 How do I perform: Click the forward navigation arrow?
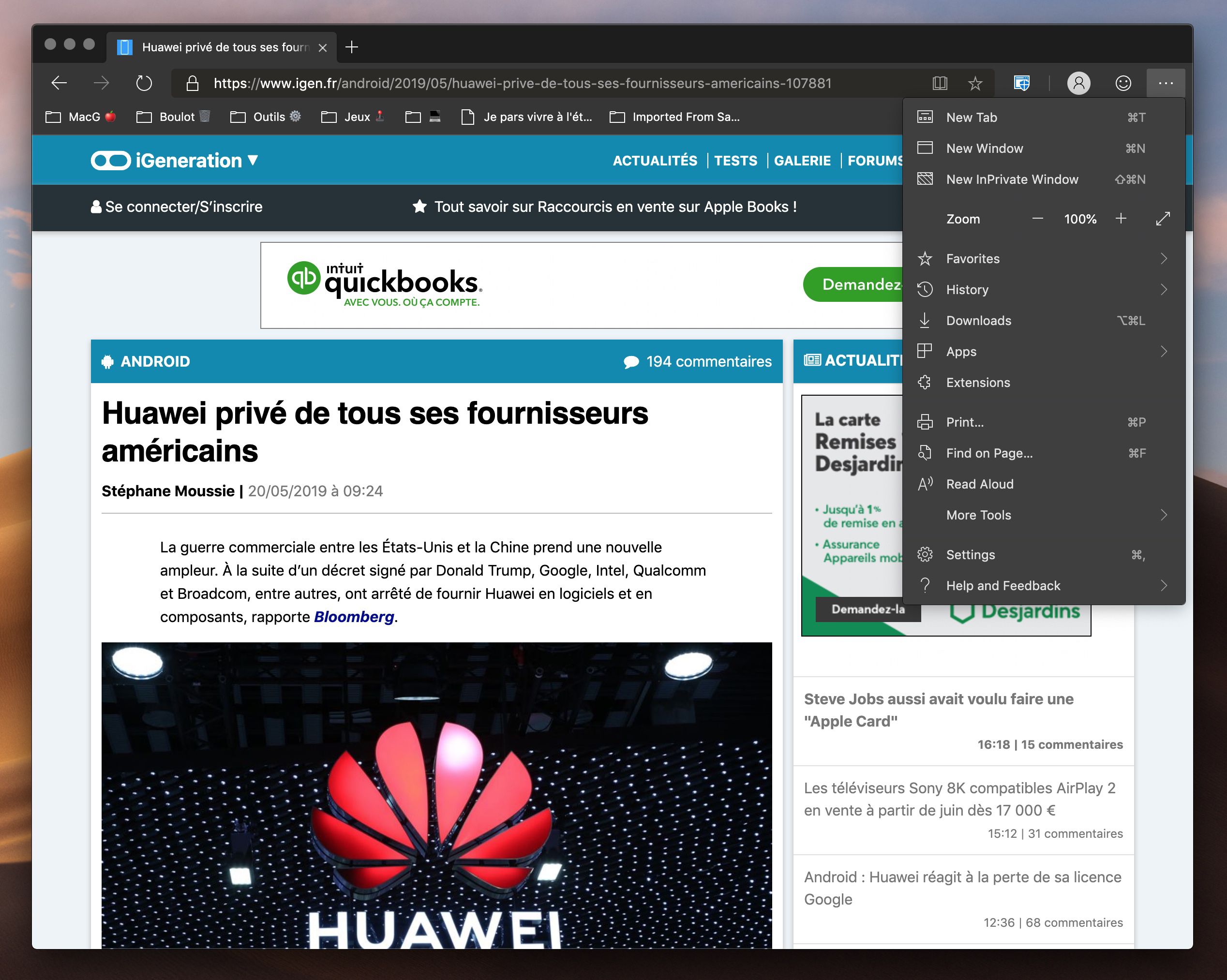pos(101,83)
